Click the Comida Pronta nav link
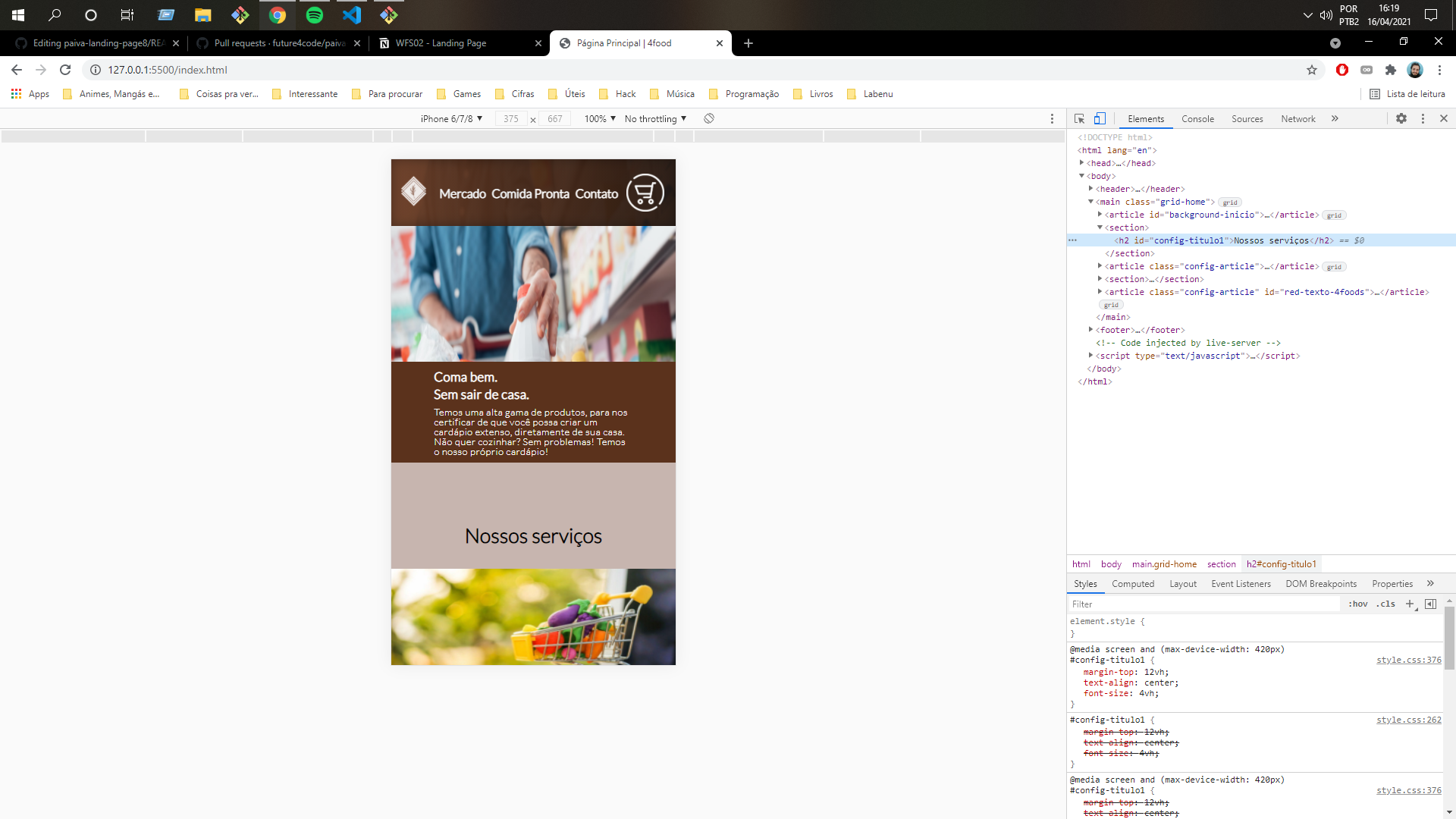Image resolution: width=1456 pixels, height=819 pixels. pyautogui.click(x=530, y=194)
